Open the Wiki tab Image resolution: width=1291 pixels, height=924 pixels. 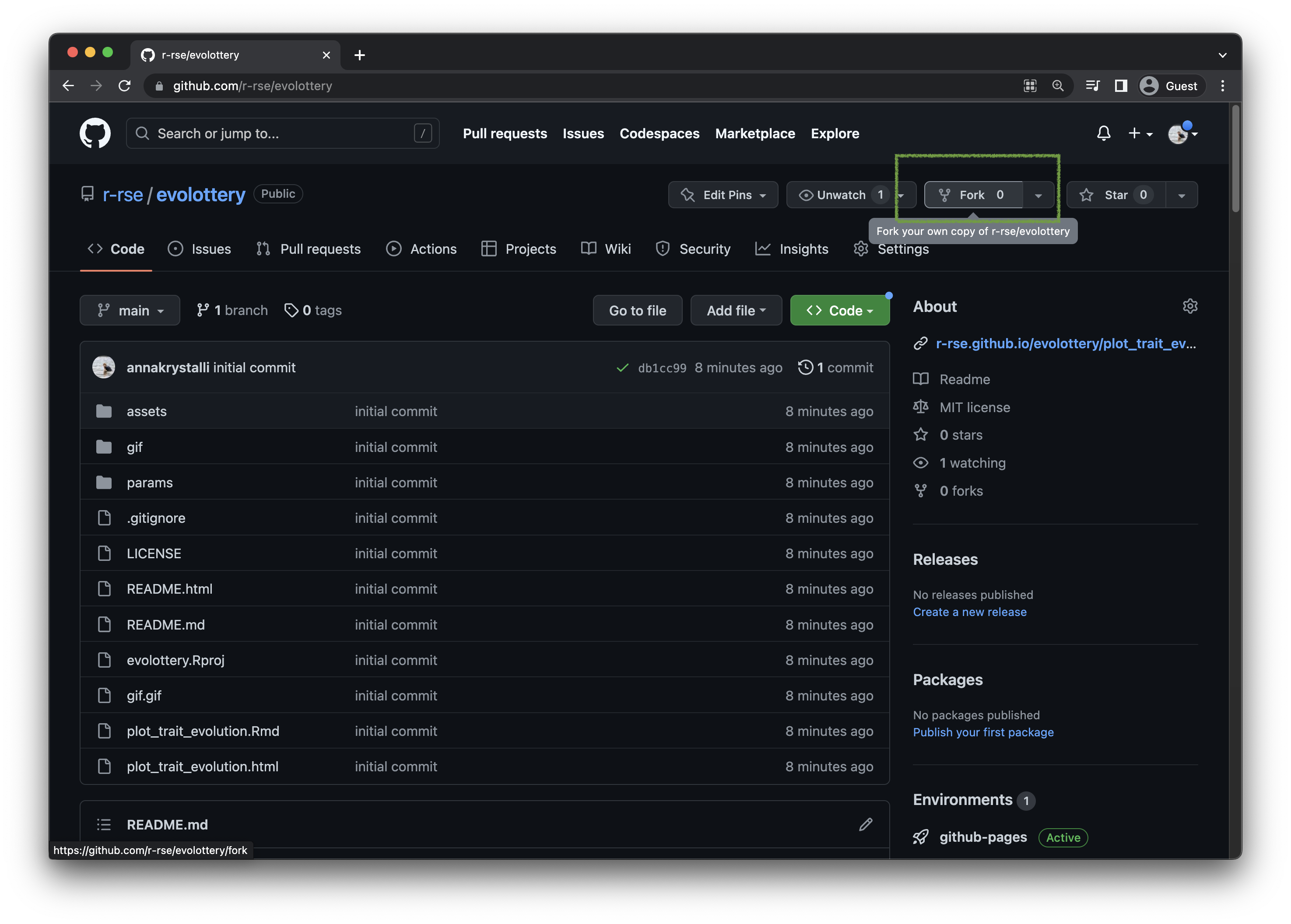[606, 248]
